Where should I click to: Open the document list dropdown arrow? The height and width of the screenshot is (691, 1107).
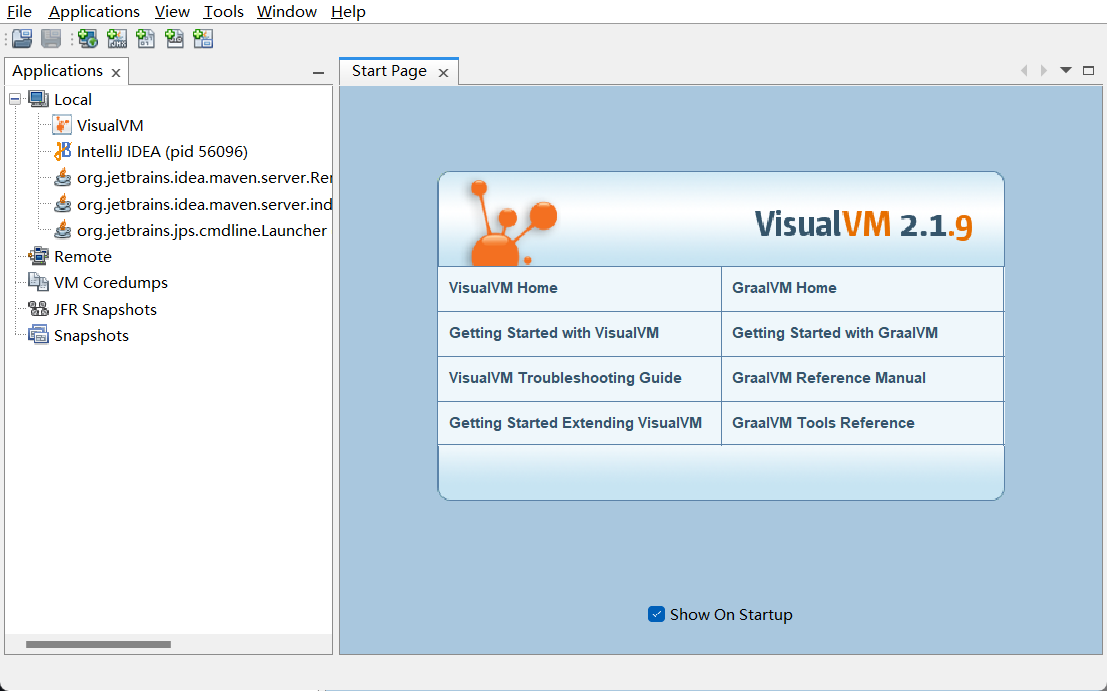coord(1066,70)
